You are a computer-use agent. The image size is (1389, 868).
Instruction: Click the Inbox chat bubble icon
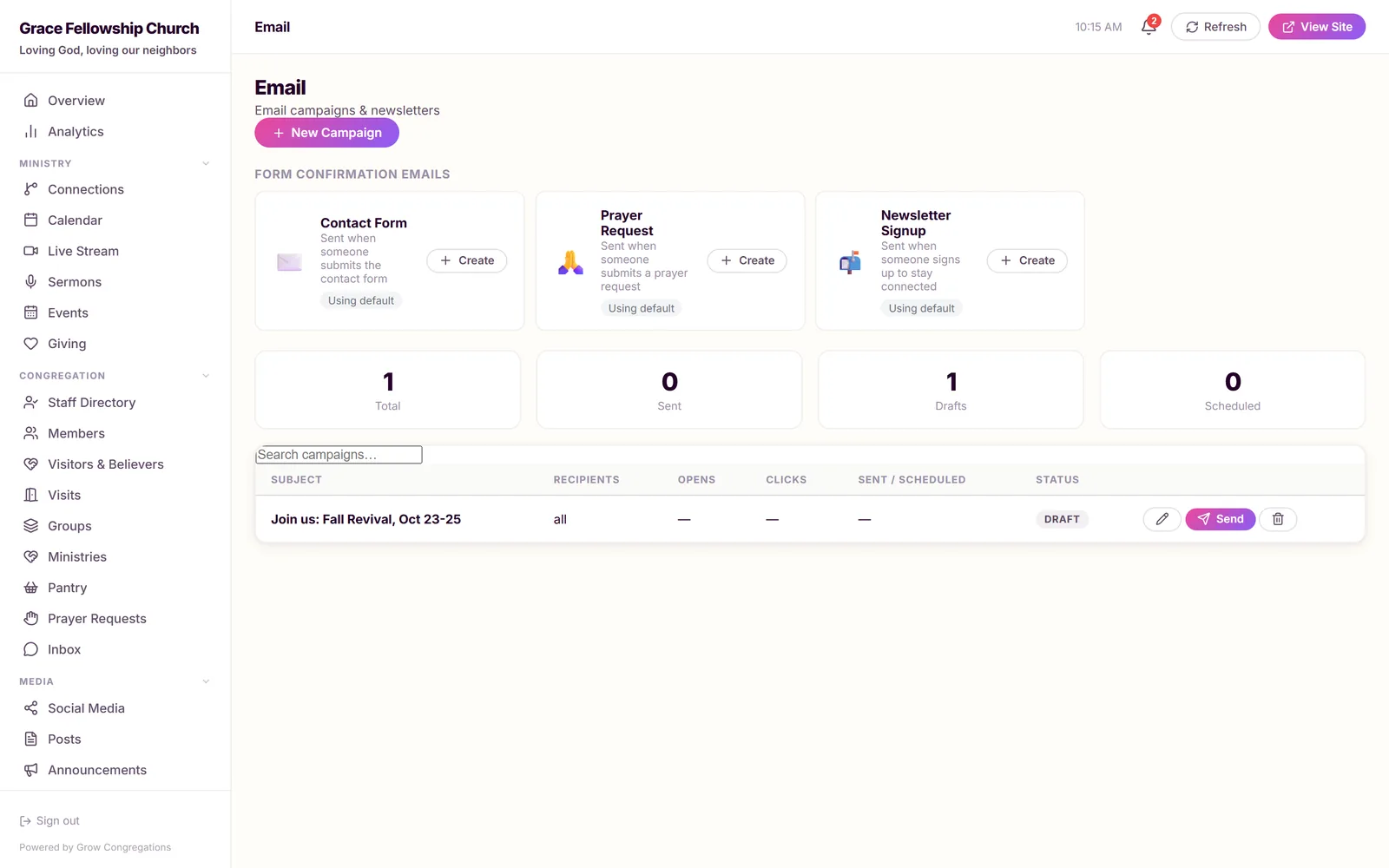[x=31, y=649]
